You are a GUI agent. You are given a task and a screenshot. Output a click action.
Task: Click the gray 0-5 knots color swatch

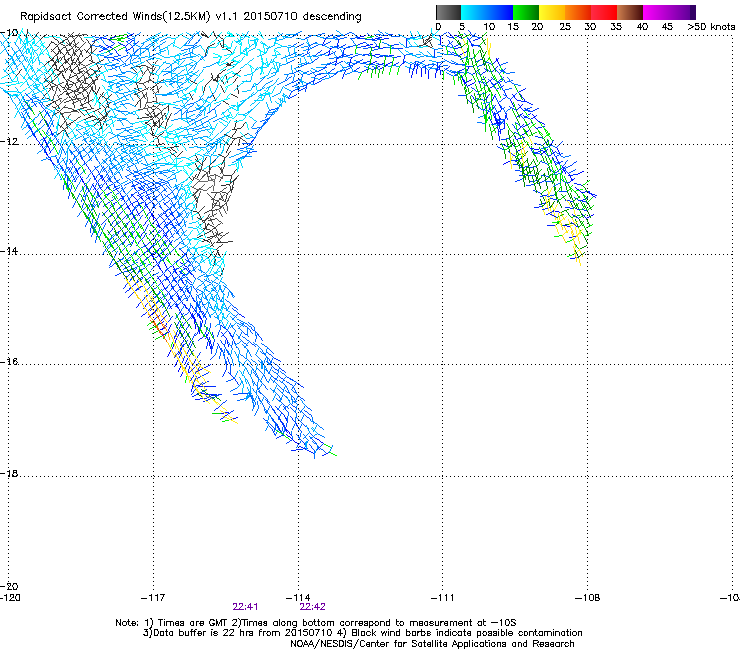(x=448, y=12)
